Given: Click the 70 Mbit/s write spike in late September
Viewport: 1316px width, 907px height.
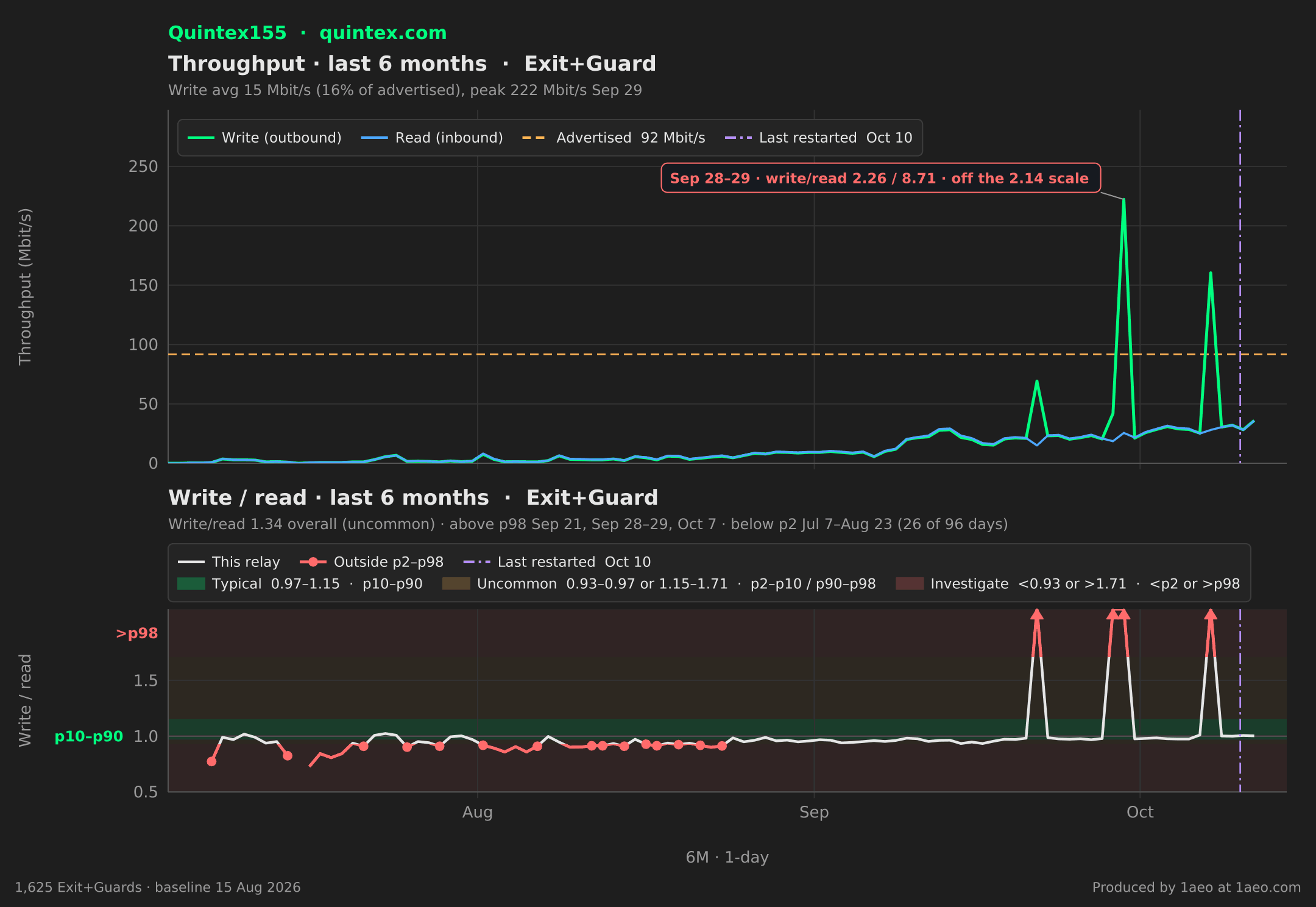Looking at the screenshot, I should [x=1037, y=382].
